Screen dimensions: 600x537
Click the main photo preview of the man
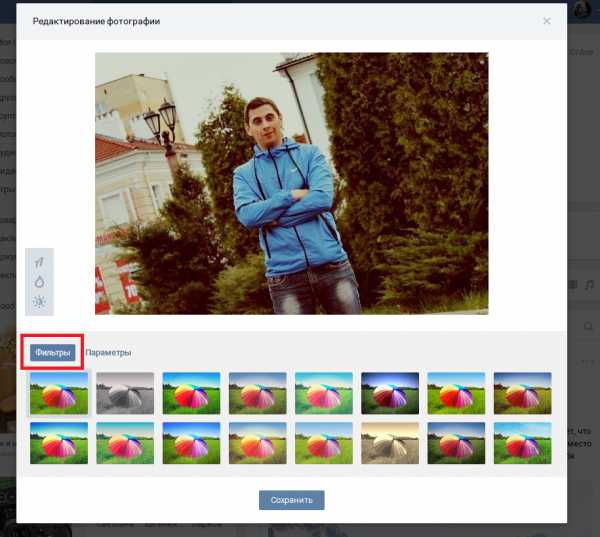[x=292, y=183]
